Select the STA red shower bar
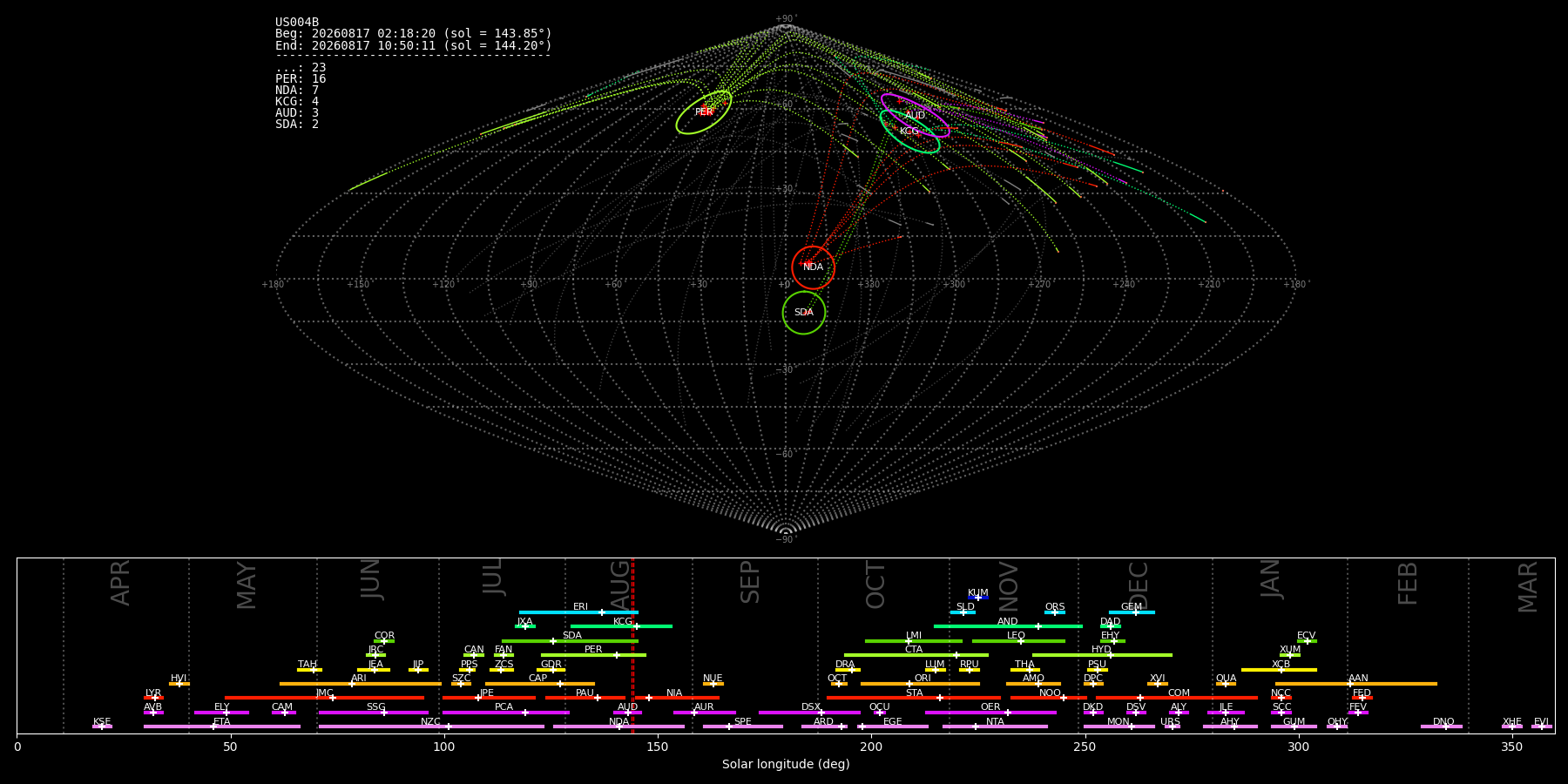Viewport: 1568px width, 784px height. click(914, 698)
